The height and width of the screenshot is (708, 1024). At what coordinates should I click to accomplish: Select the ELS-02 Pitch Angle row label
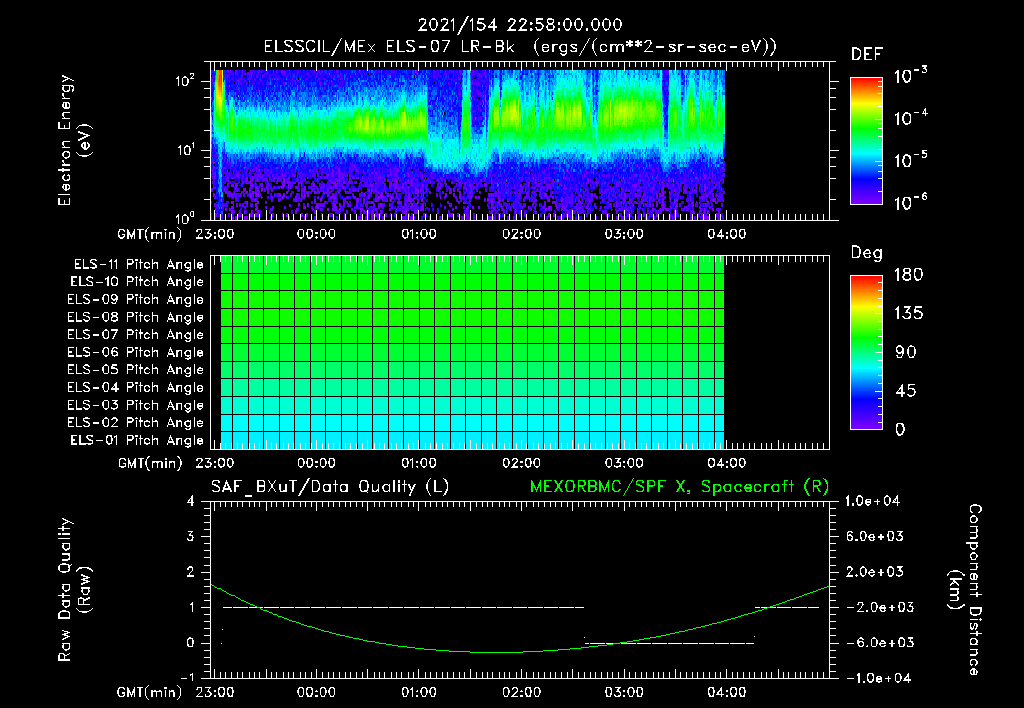tap(136, 423)
